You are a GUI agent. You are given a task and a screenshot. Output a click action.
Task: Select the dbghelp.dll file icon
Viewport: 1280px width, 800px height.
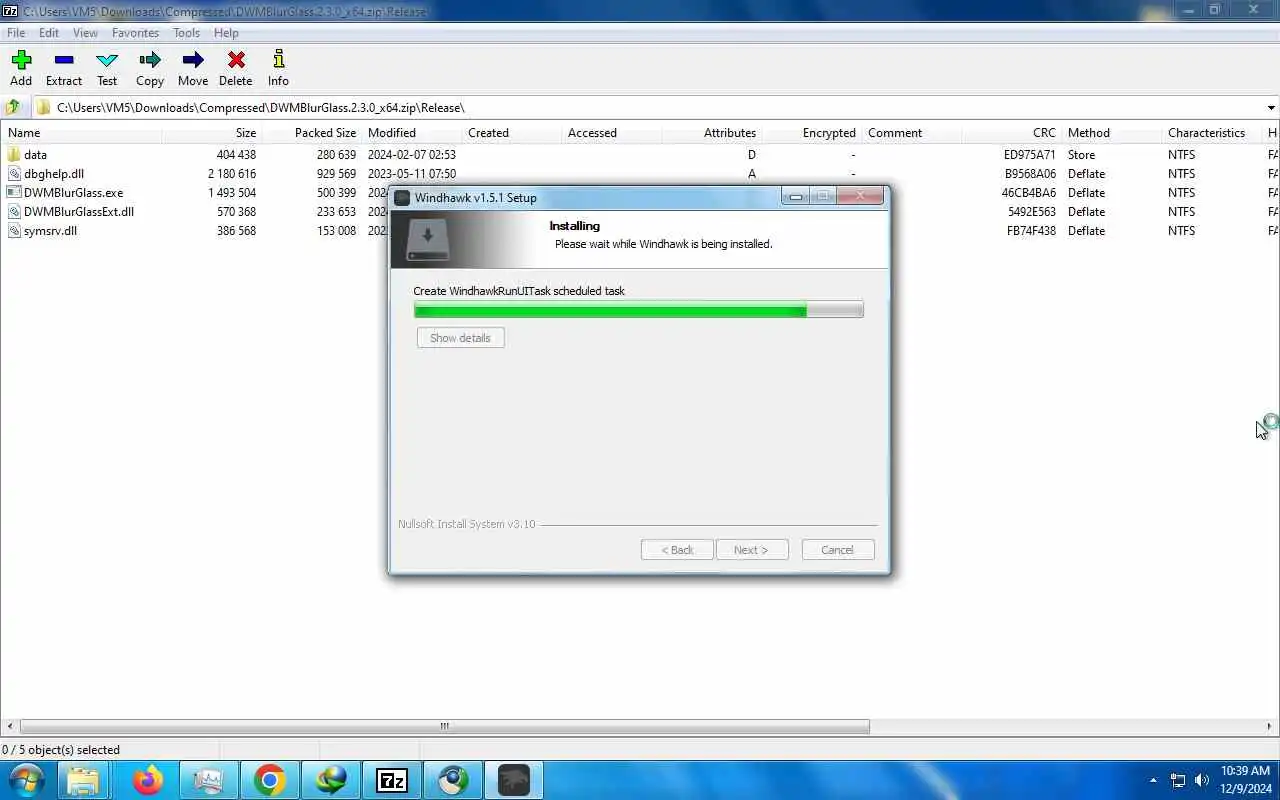point(14,174)
